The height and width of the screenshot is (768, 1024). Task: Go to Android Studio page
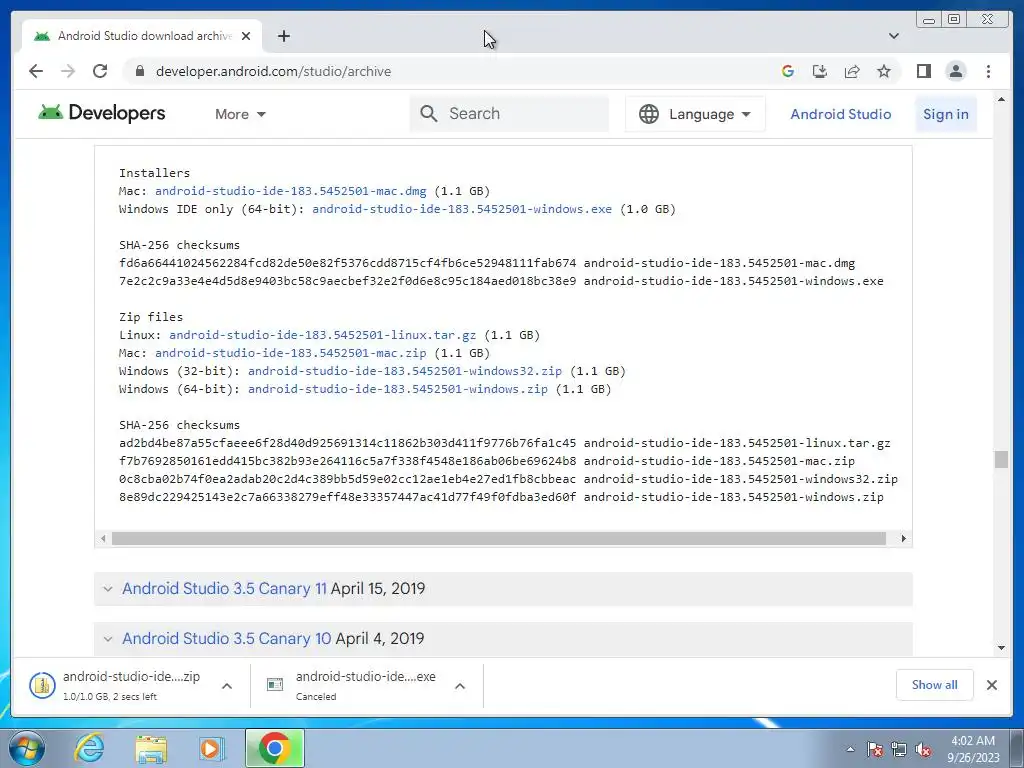pyautogui.click(x=840, y=114)
